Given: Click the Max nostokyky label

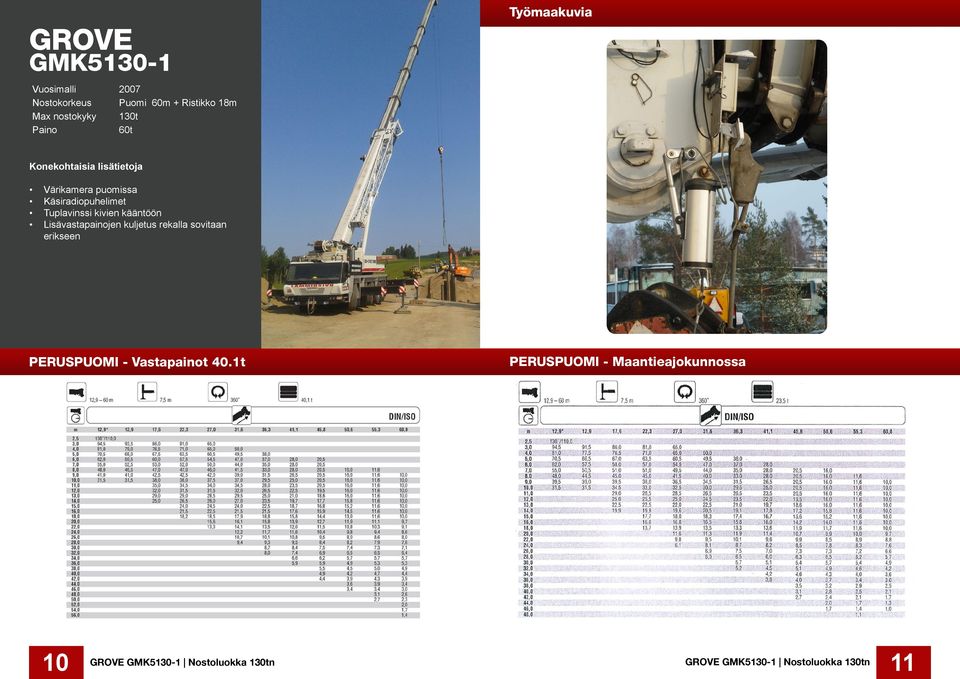Looking at the screenshot, I should pos(64,116).
